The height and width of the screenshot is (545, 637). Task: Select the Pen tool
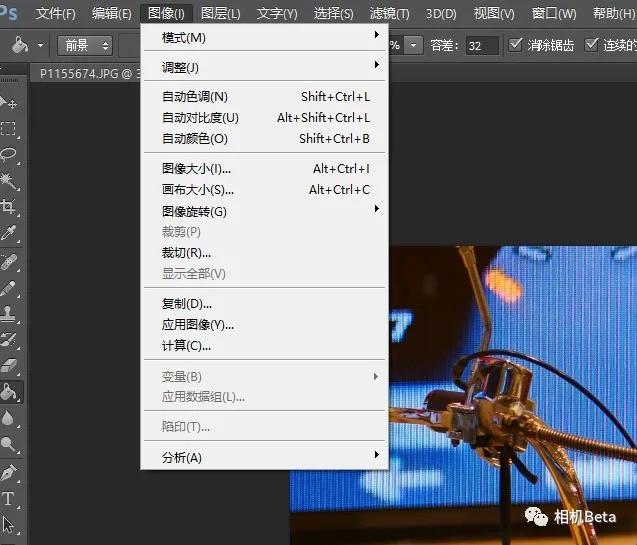click(x=9, y=472)
